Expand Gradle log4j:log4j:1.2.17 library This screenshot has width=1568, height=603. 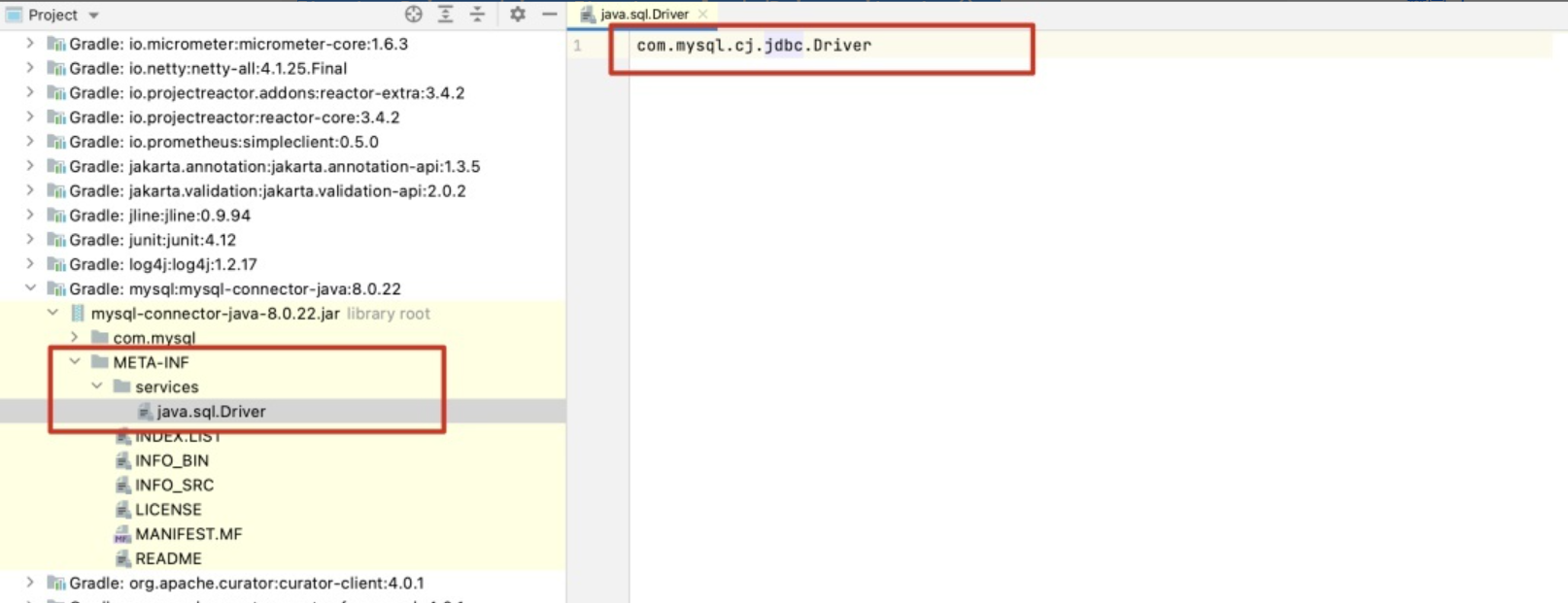(x=30, y=264)
